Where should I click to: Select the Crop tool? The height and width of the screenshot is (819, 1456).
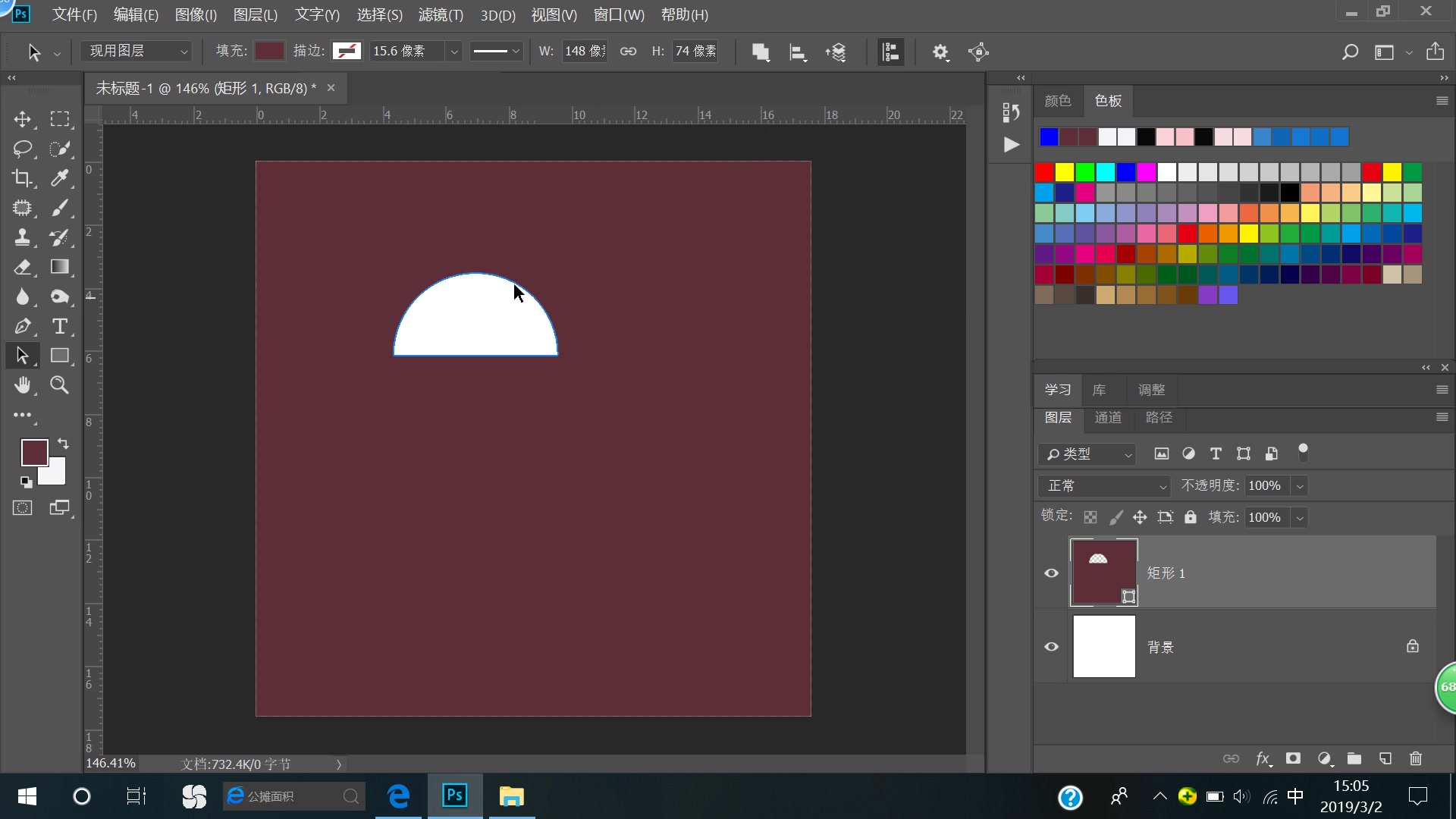pyautogui.click(x=22, y=178)
